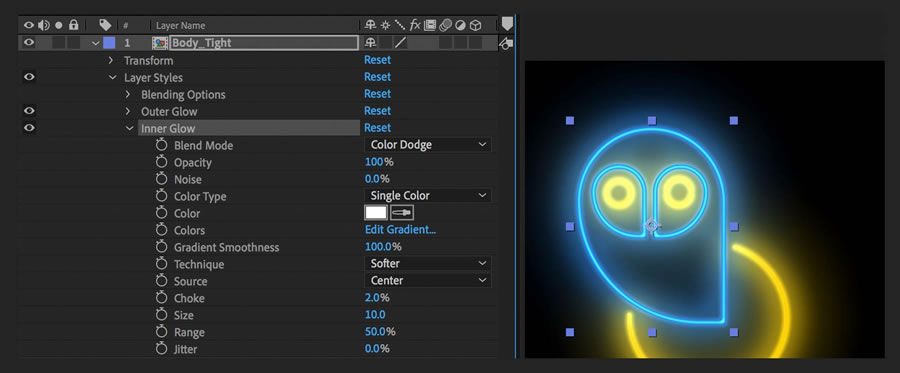The height and width of the screenshot is (373, 900).
Task: Click Reset for Blending Options
Action: pos(377,94)
